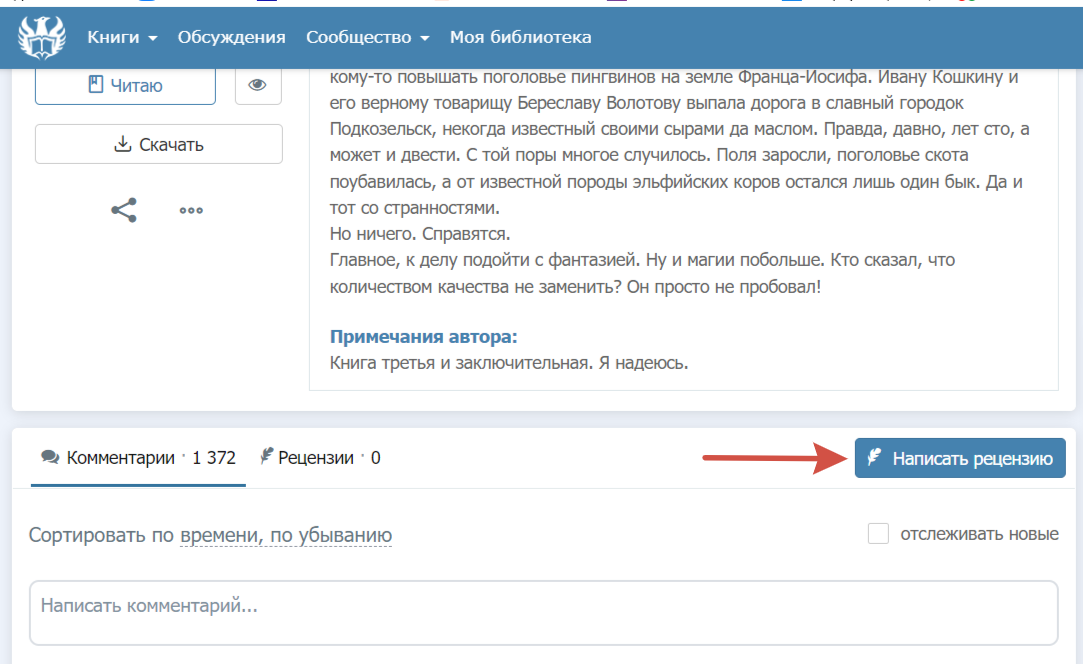Toggle the eye visibility button

click(x=258, y=85)
